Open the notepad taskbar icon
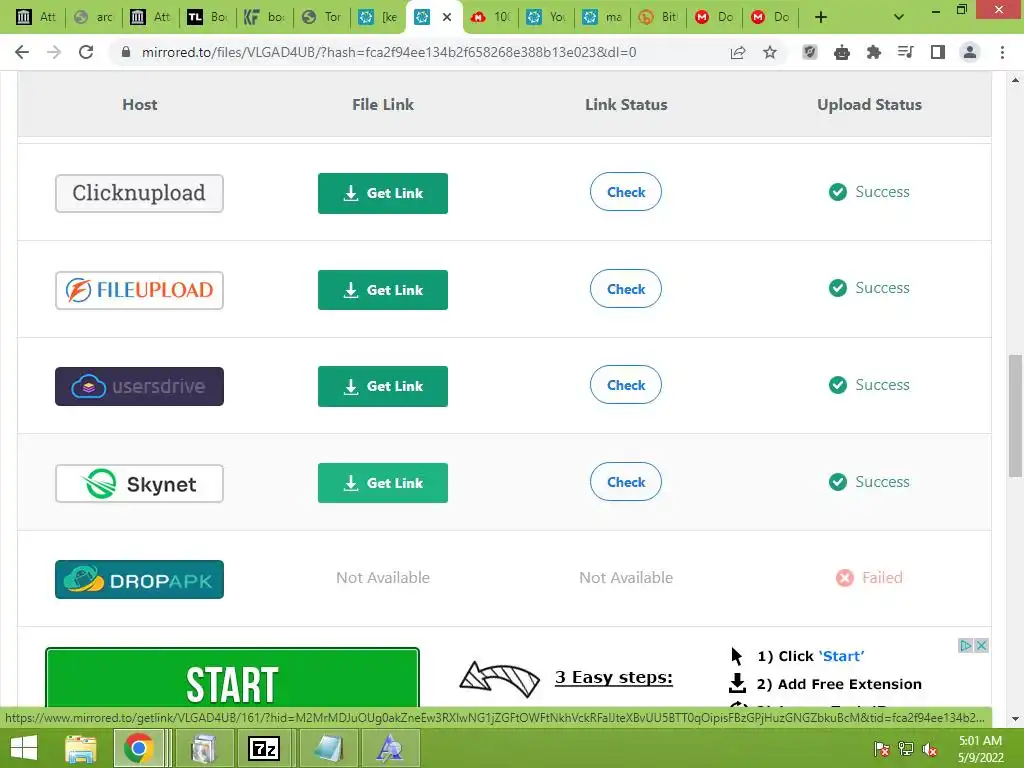This screenshot has width=1024, height=768. tap(327, 748)
